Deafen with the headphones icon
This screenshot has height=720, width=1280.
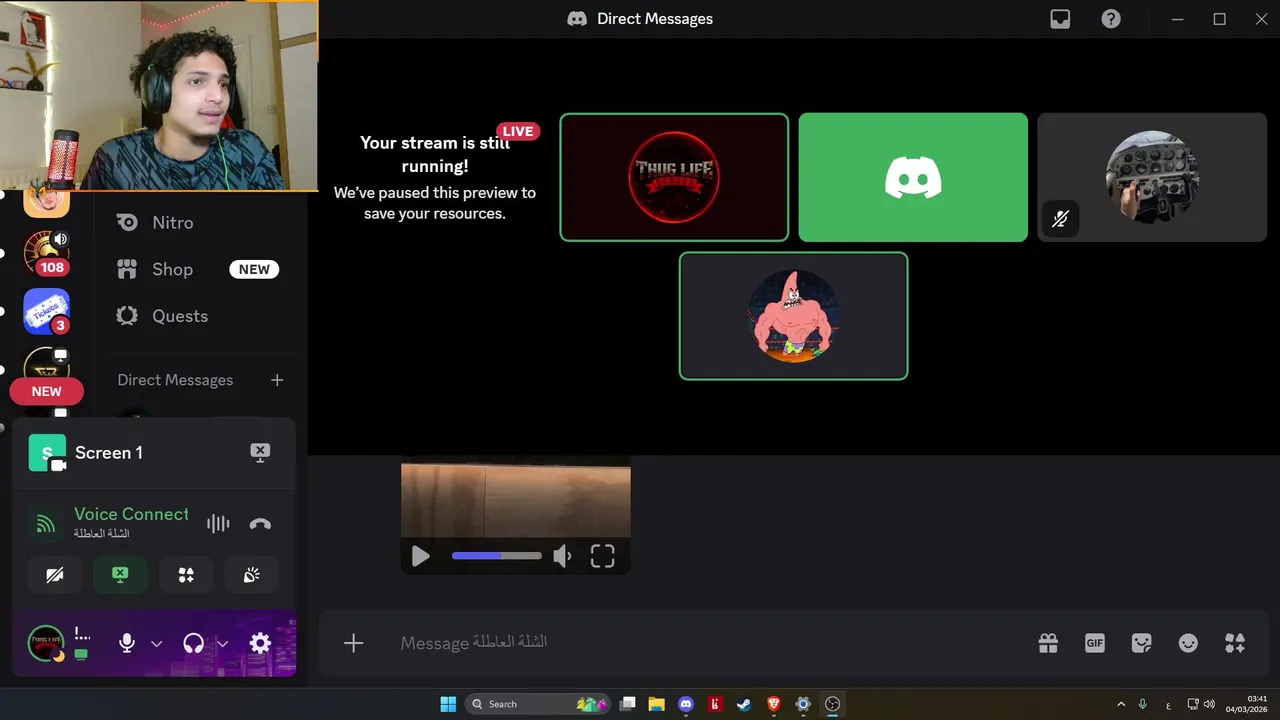coord(194,643)
